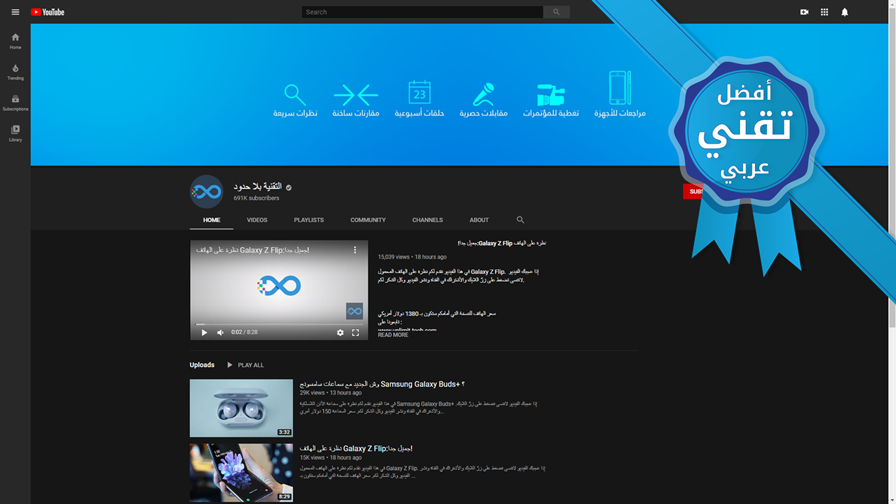The height and width of the screenshot is (504, 896).
Task: Switch to the Home tab
Action: point(211,220)
